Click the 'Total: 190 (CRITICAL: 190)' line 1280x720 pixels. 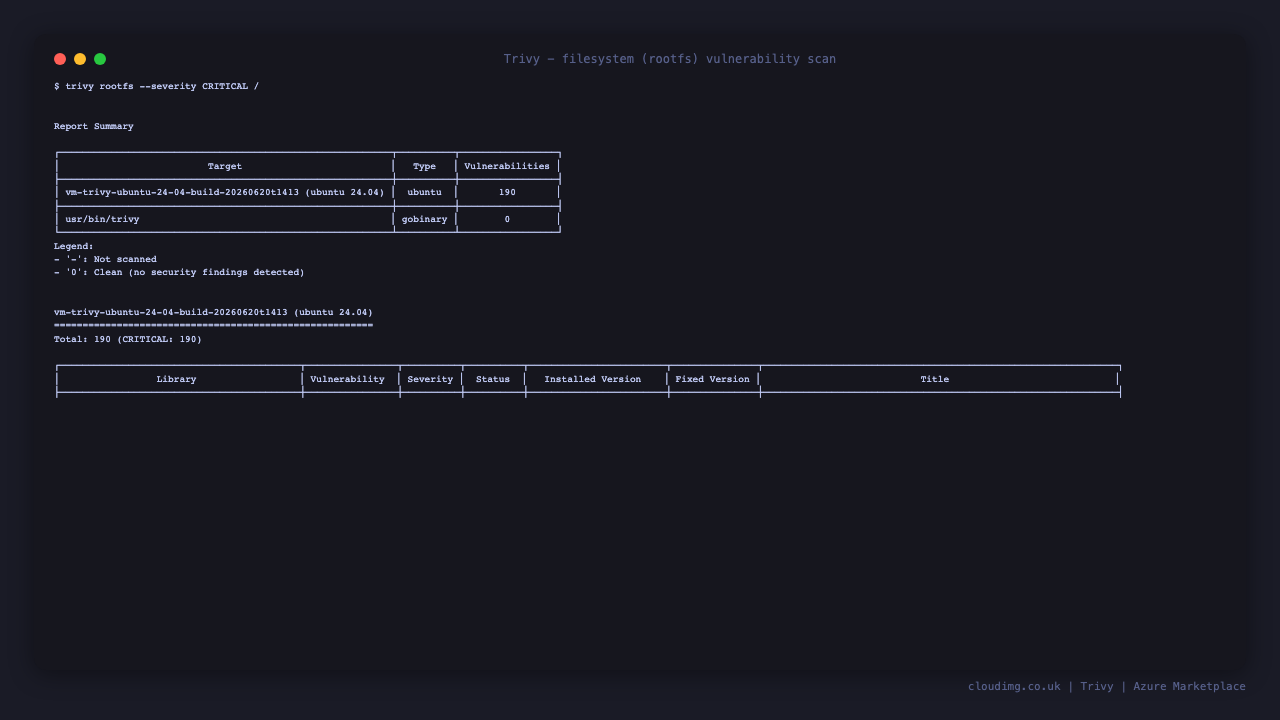(x=128, y=339)
